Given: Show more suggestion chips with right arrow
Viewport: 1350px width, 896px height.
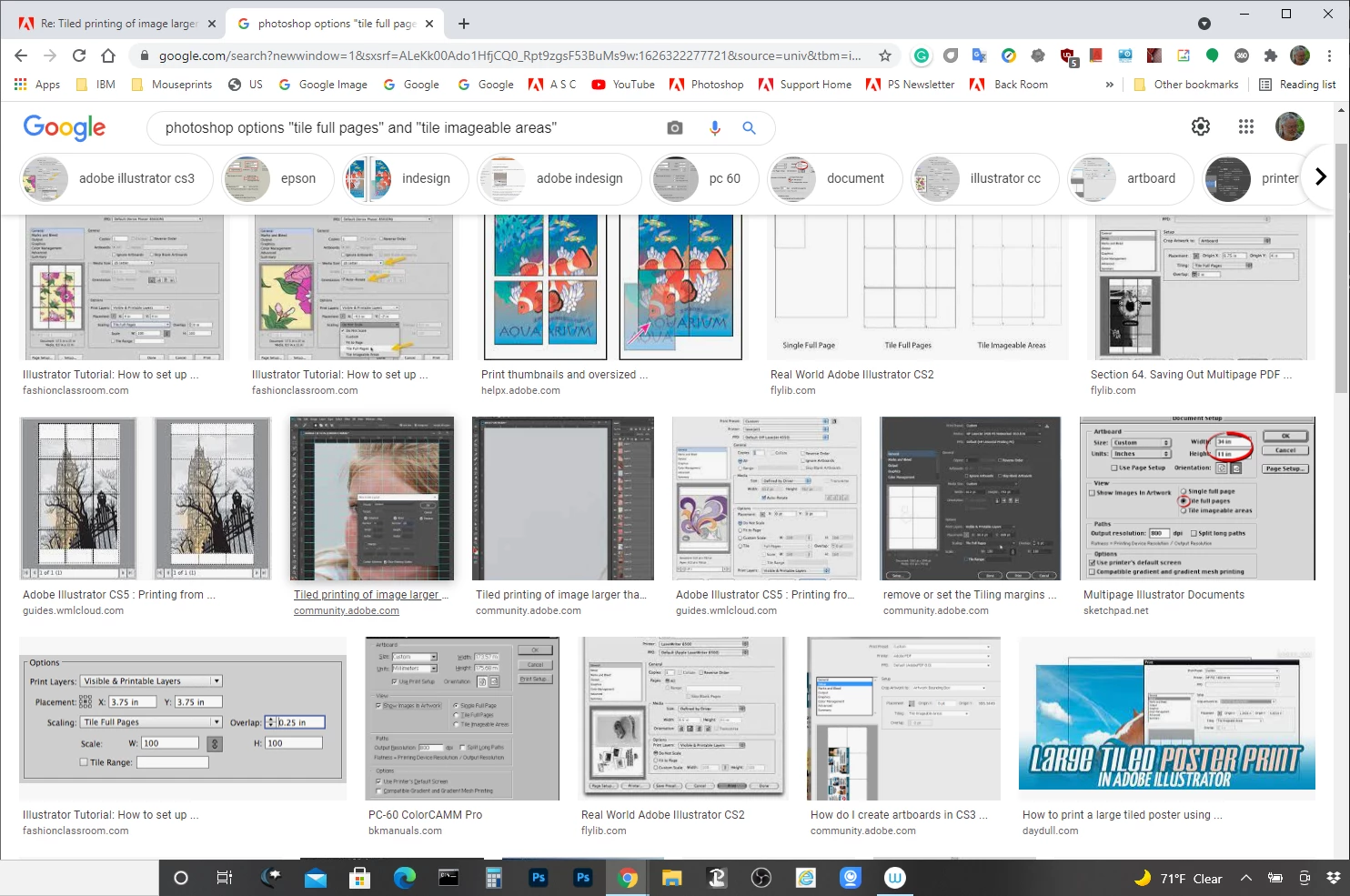Looking at the screenshot, I should pyautogui.click(x=1320, y=177).
